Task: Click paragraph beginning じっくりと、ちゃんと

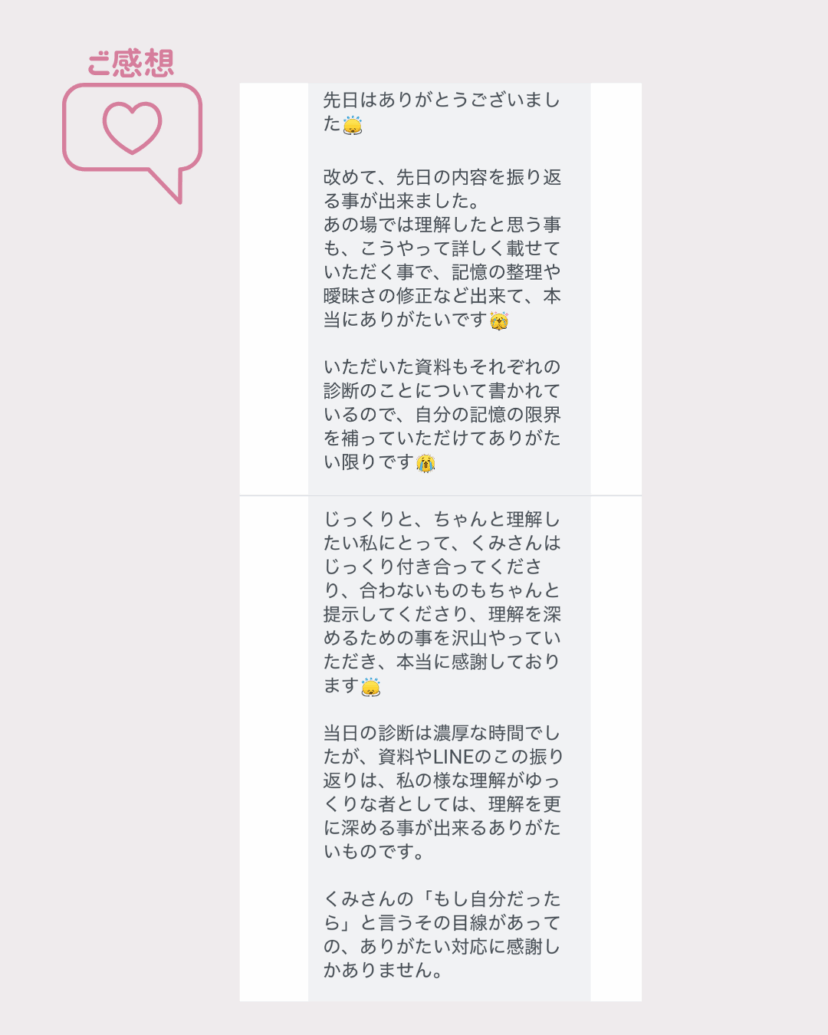Action: tap(441, 603)
